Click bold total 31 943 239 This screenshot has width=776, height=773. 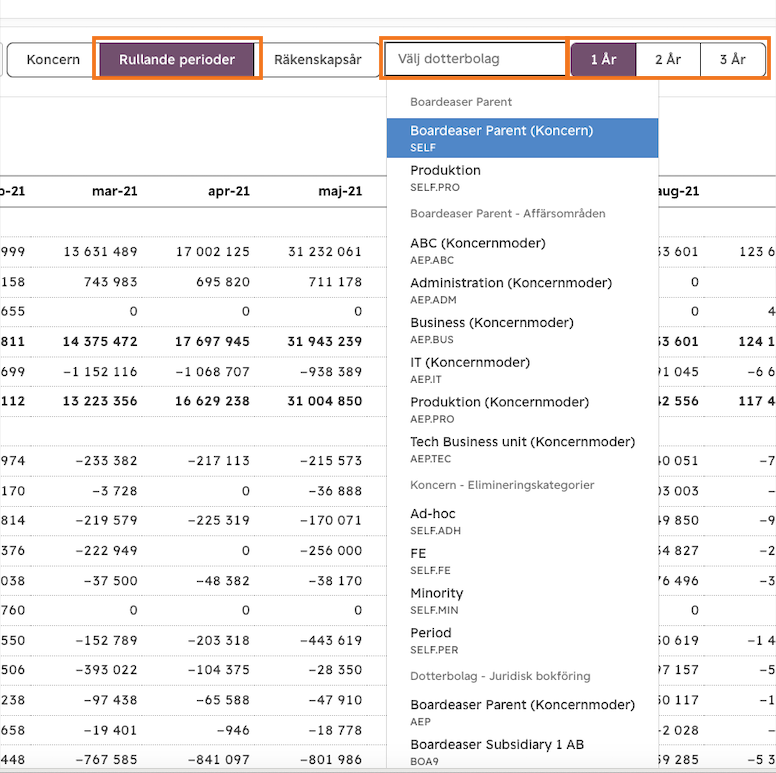(325, 341)
